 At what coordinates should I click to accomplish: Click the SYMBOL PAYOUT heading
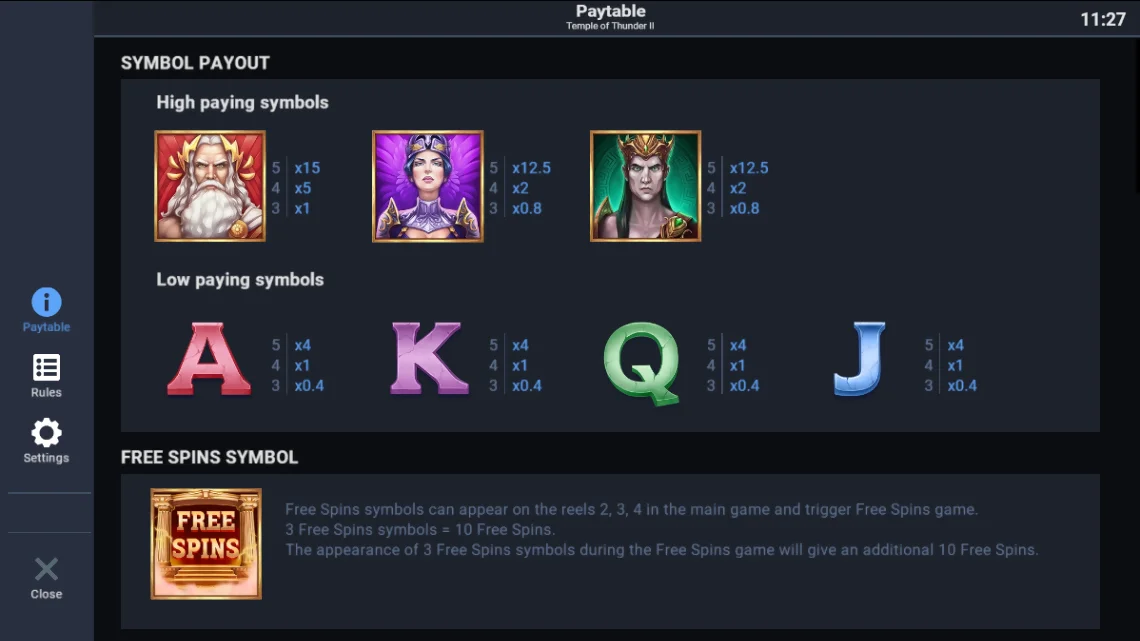195,63
